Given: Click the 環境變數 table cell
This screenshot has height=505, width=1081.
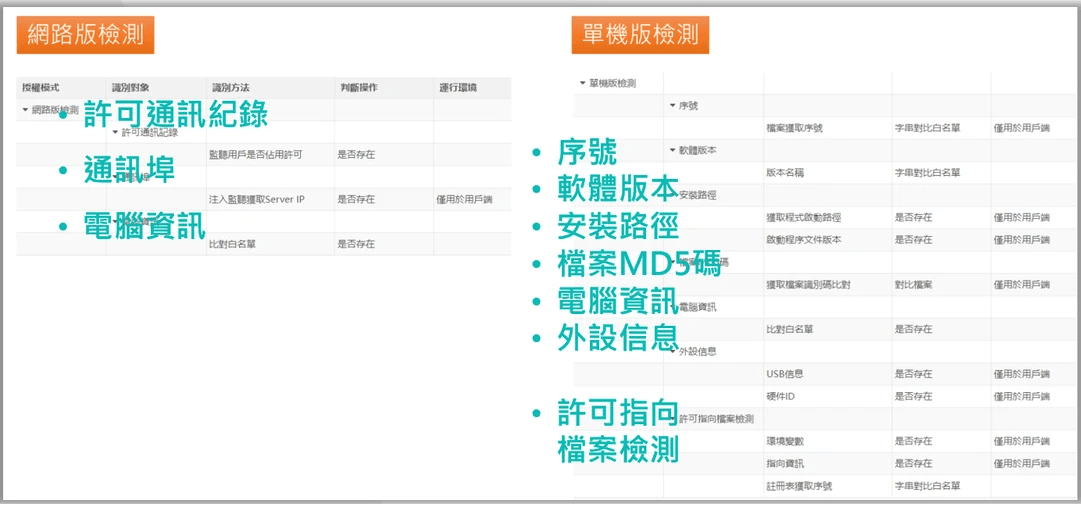Looking at the screenshot, I should pyautogui.click(x=785, y=441).
